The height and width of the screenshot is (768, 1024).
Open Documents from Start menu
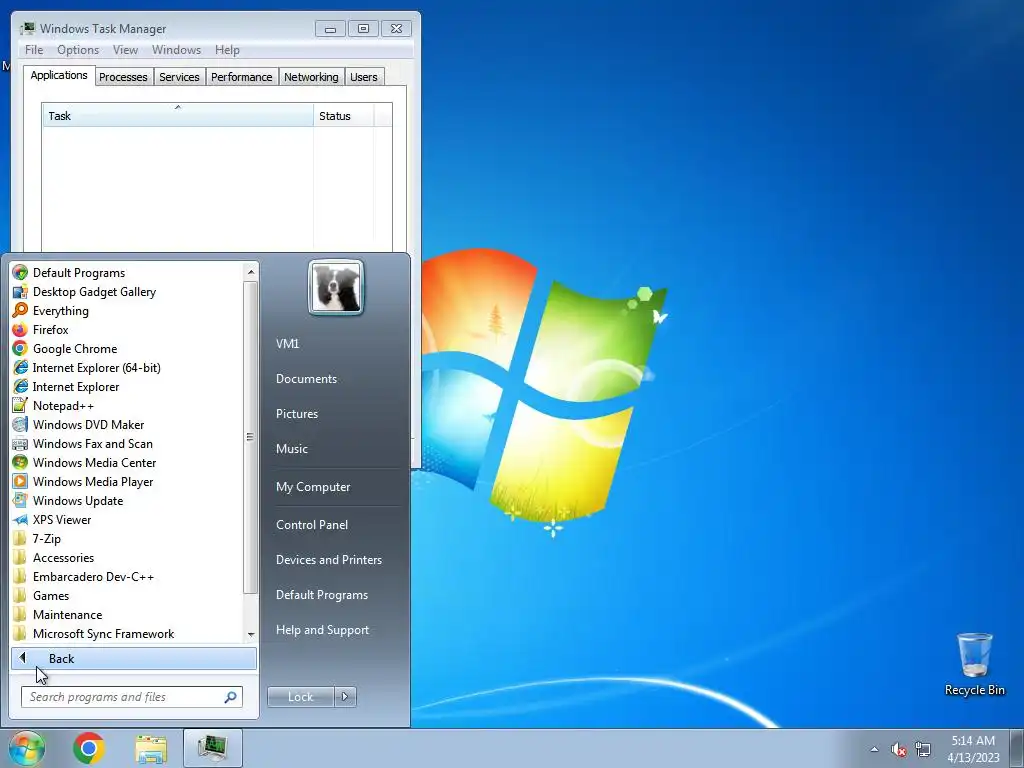[306, 379]
